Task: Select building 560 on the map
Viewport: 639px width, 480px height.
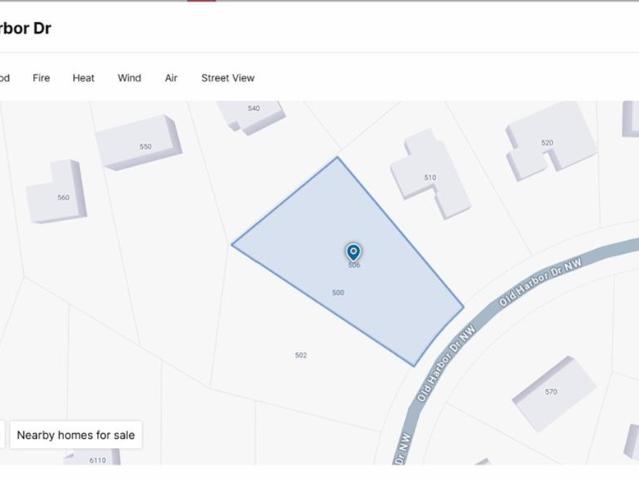Action: [x=57, y=192]
